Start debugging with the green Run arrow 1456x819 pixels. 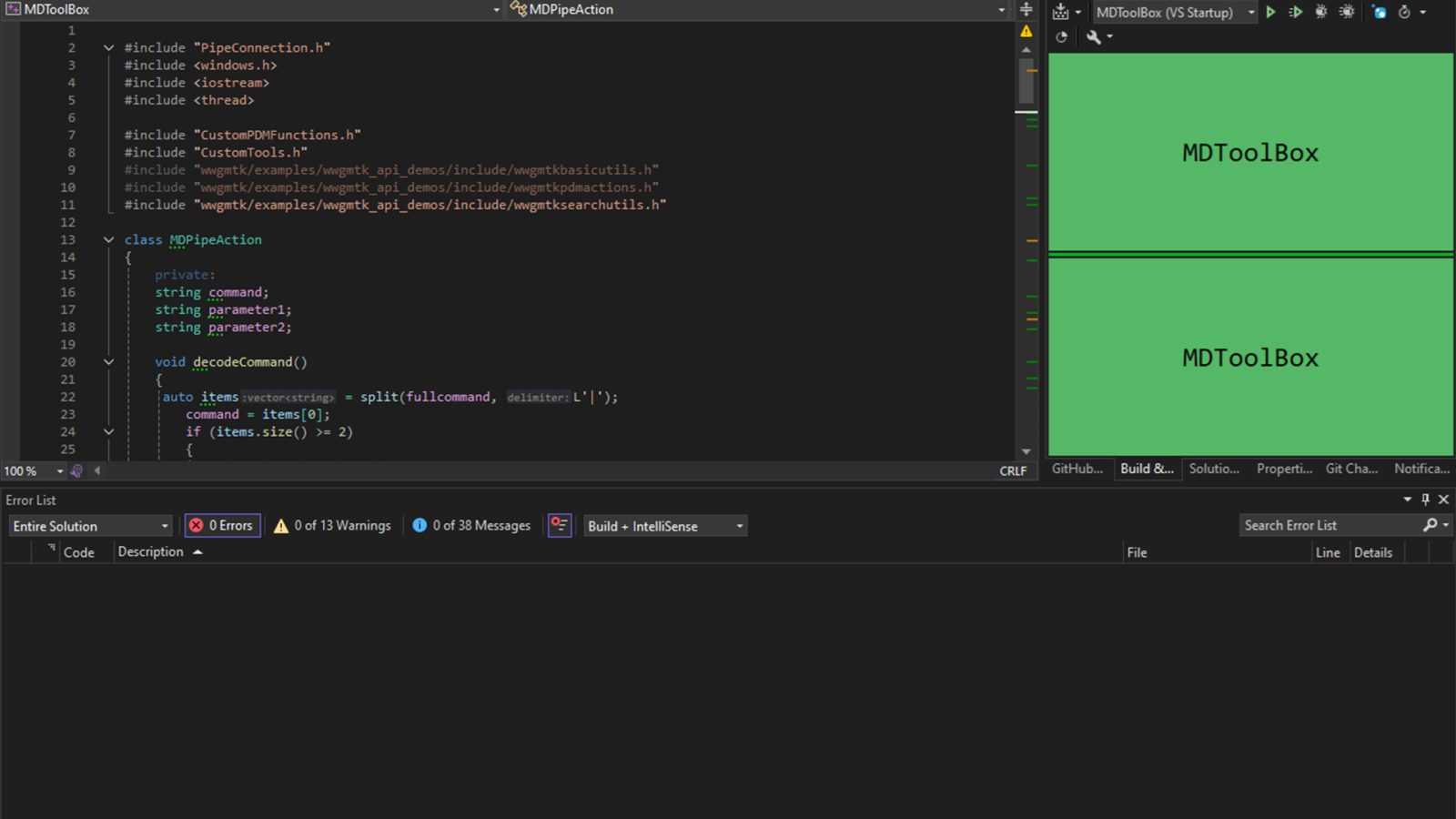coord(1270,12)
